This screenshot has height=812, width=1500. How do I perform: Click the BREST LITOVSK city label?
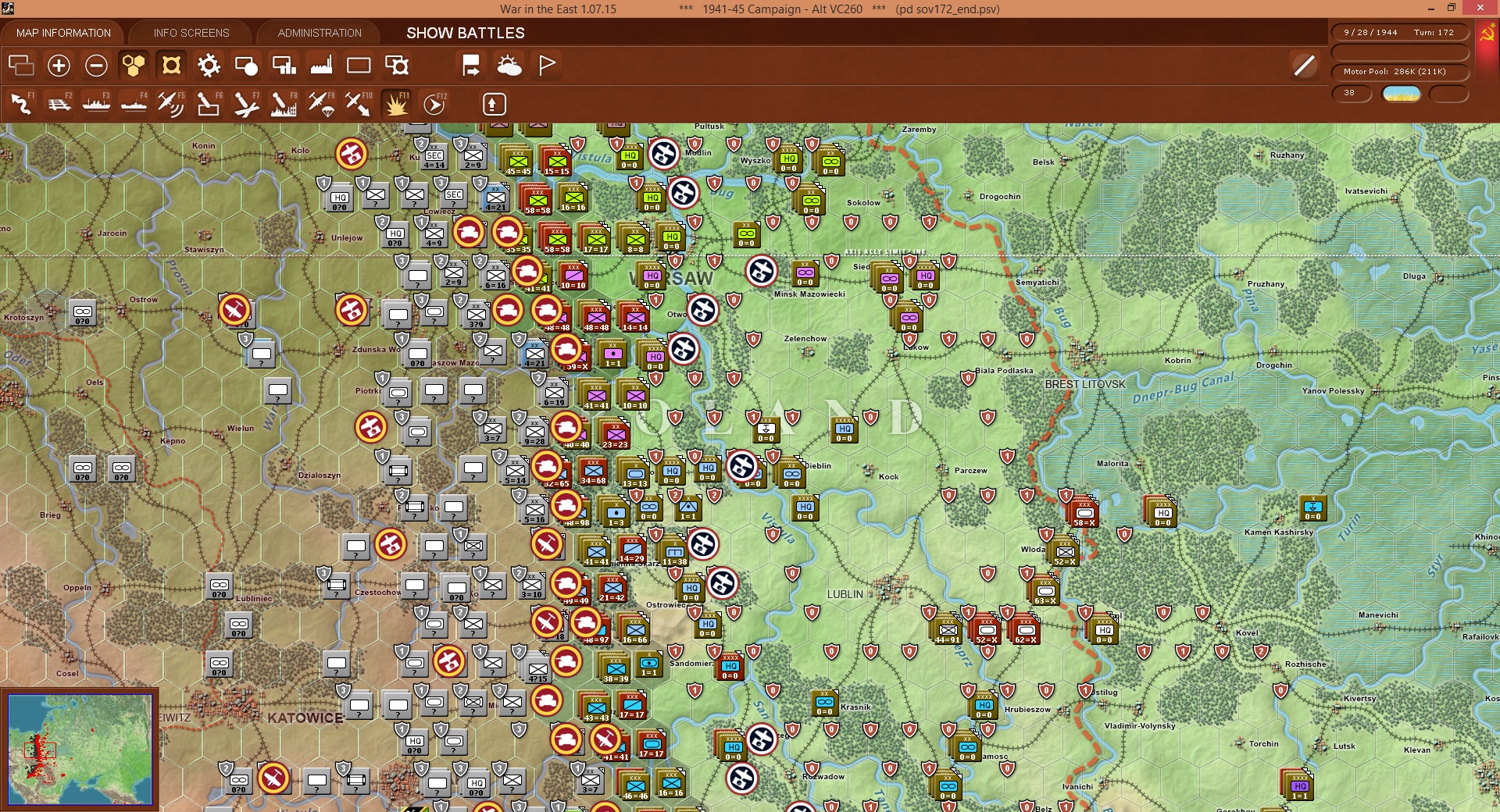click(x=1085, y=385)
